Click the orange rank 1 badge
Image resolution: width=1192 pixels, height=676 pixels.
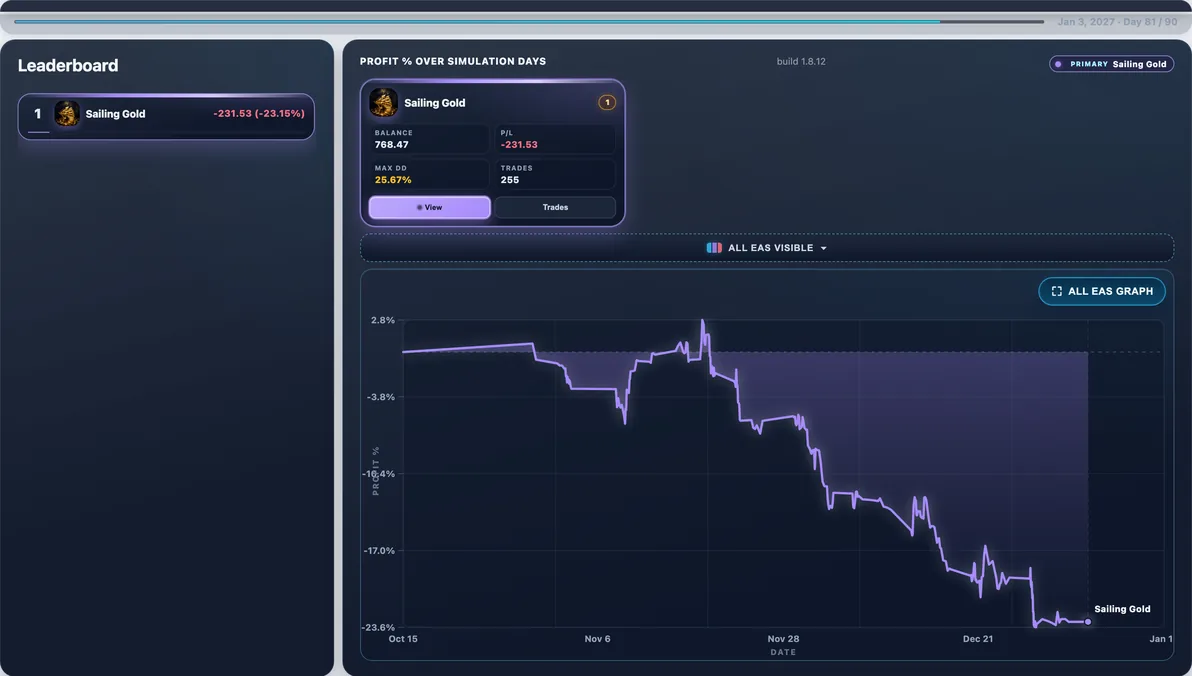tap(607, 103)
